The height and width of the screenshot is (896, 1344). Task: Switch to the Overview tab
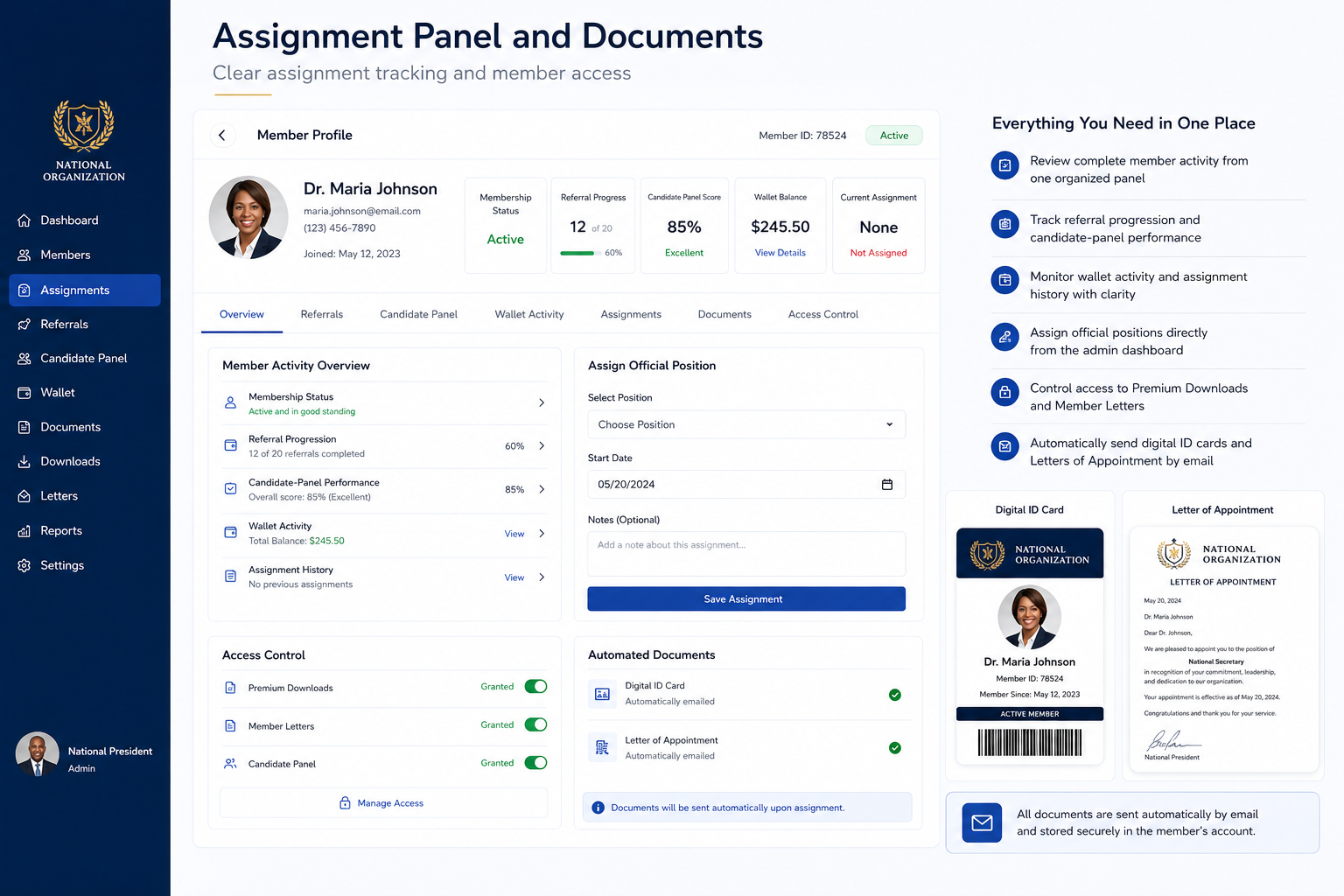pyautogui.click(x=241, y=314)
